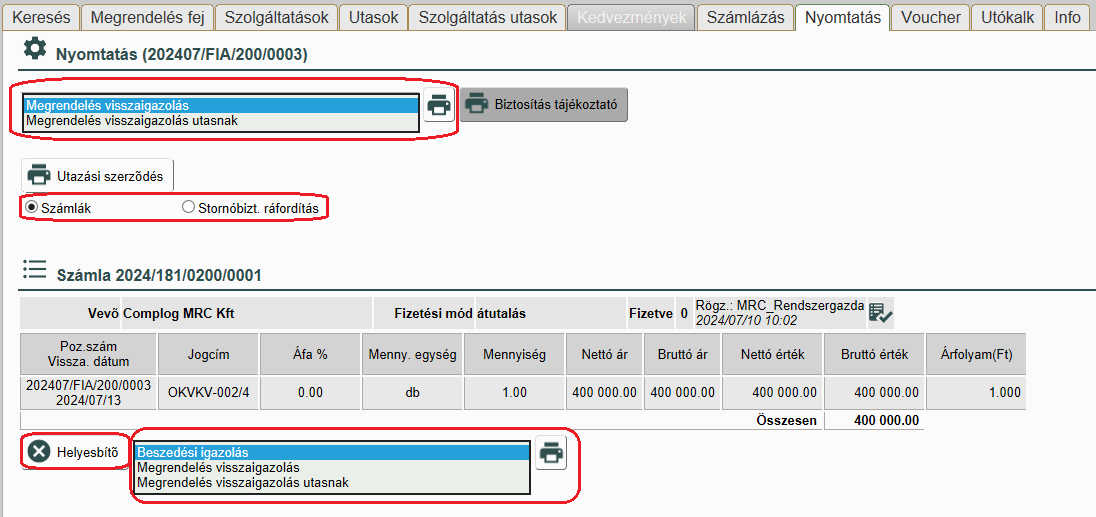Switch to the Számlázás tab
Image resolution: width=1096 pixels, height=517 pixels.
click(x=744, y=17)
